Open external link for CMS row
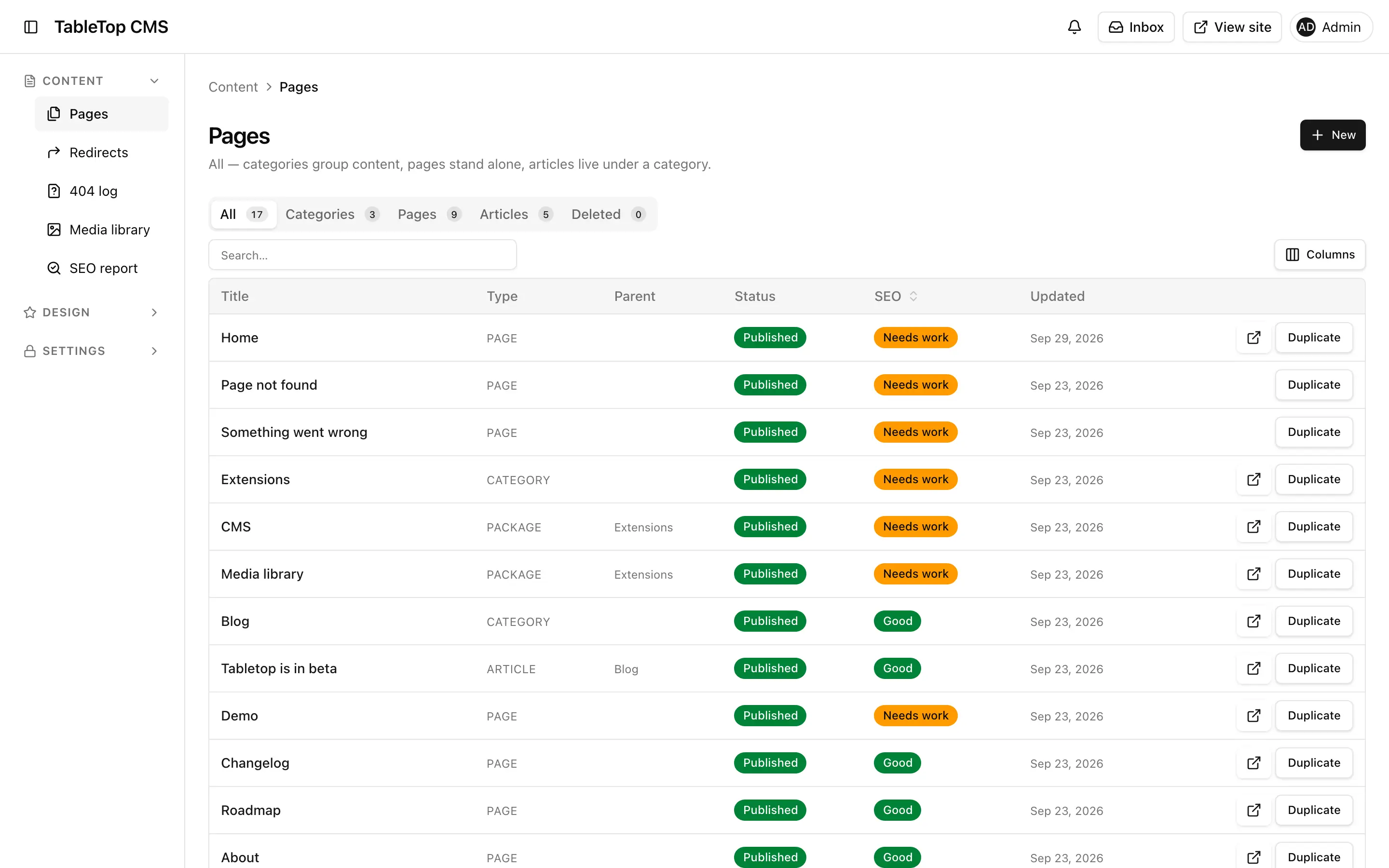This screenshot has width=1389, height=868. pos(1253,527)
